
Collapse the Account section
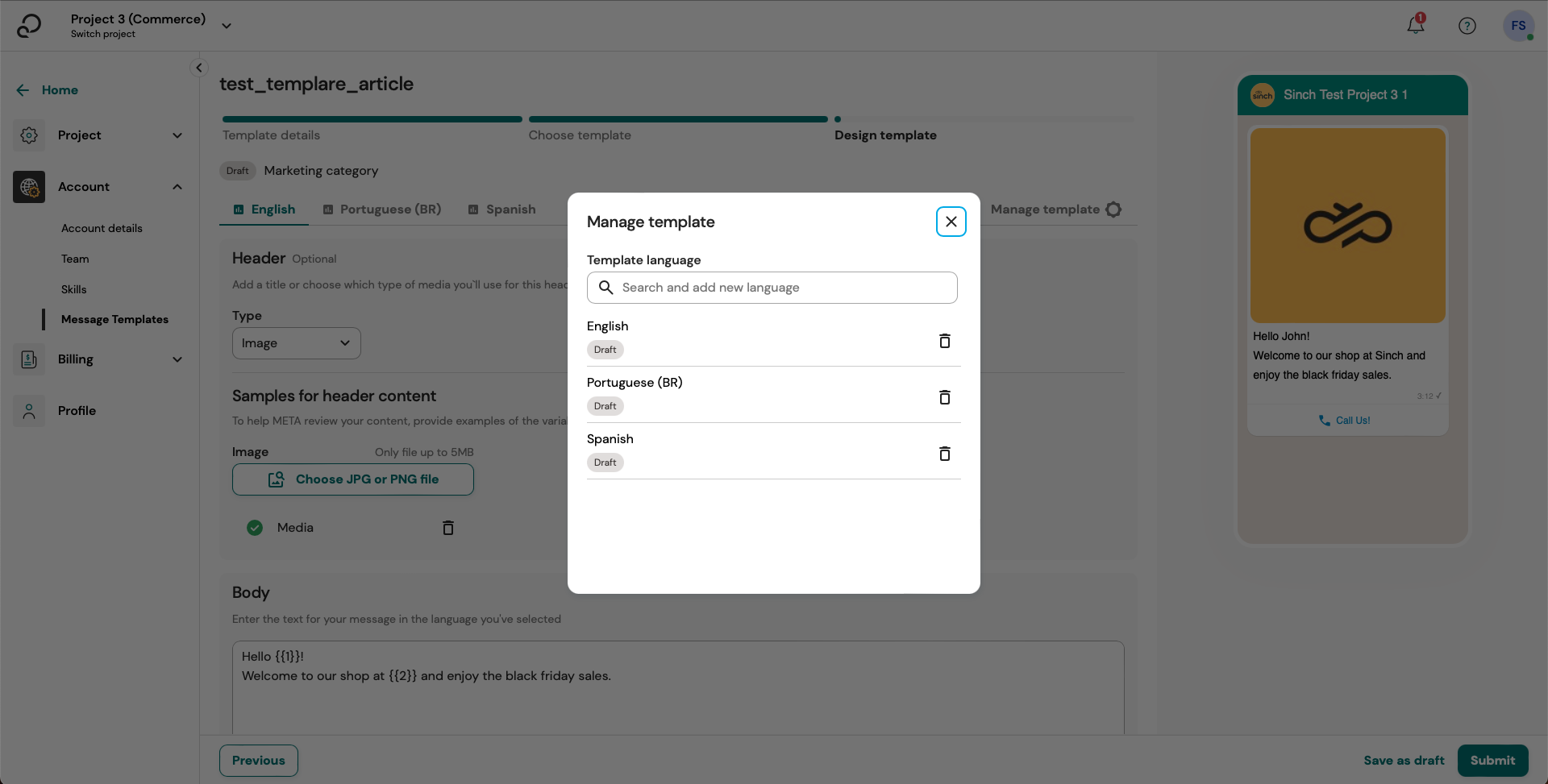(177, 186)
